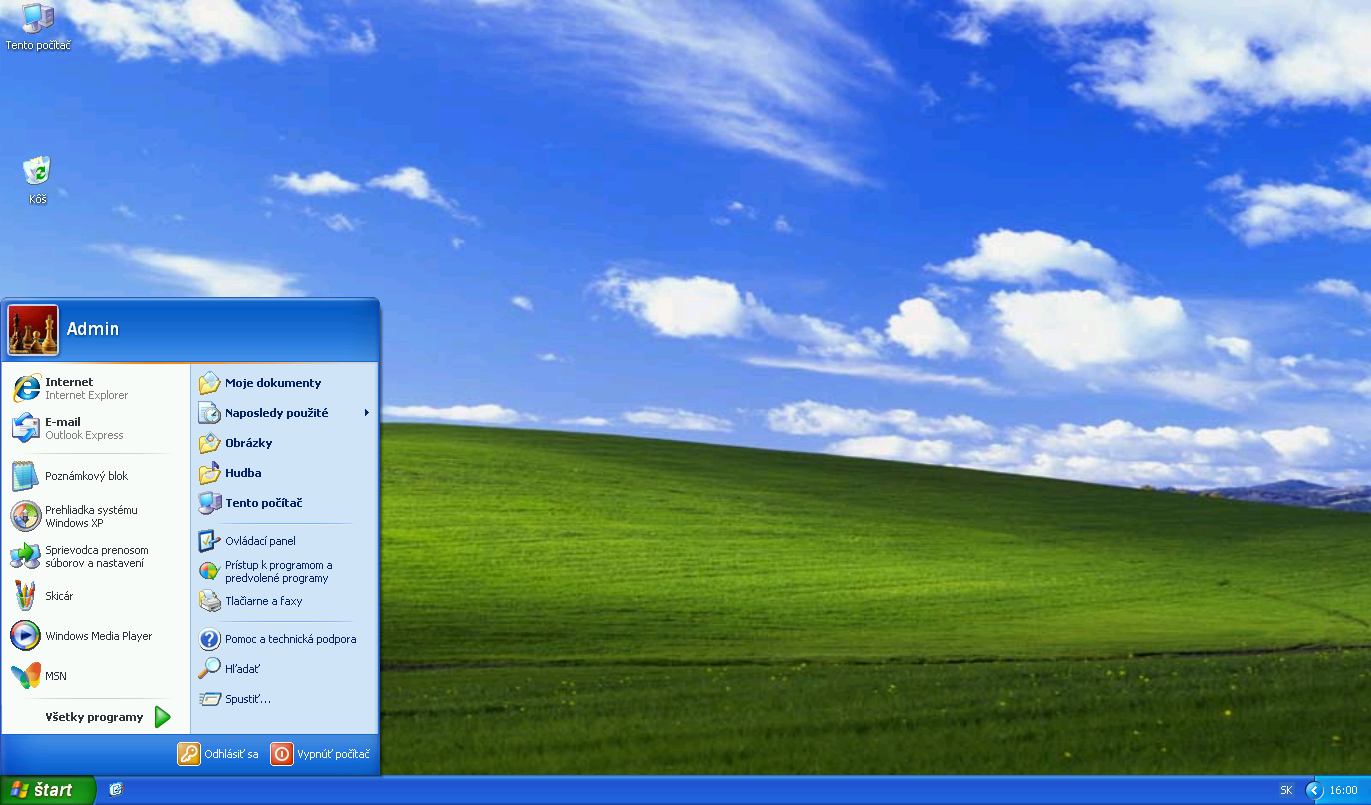Viewport: 1371px width, 805px height.
Task: Open Poznámkový blok (Notepad)
Action: tap(85, 476)
